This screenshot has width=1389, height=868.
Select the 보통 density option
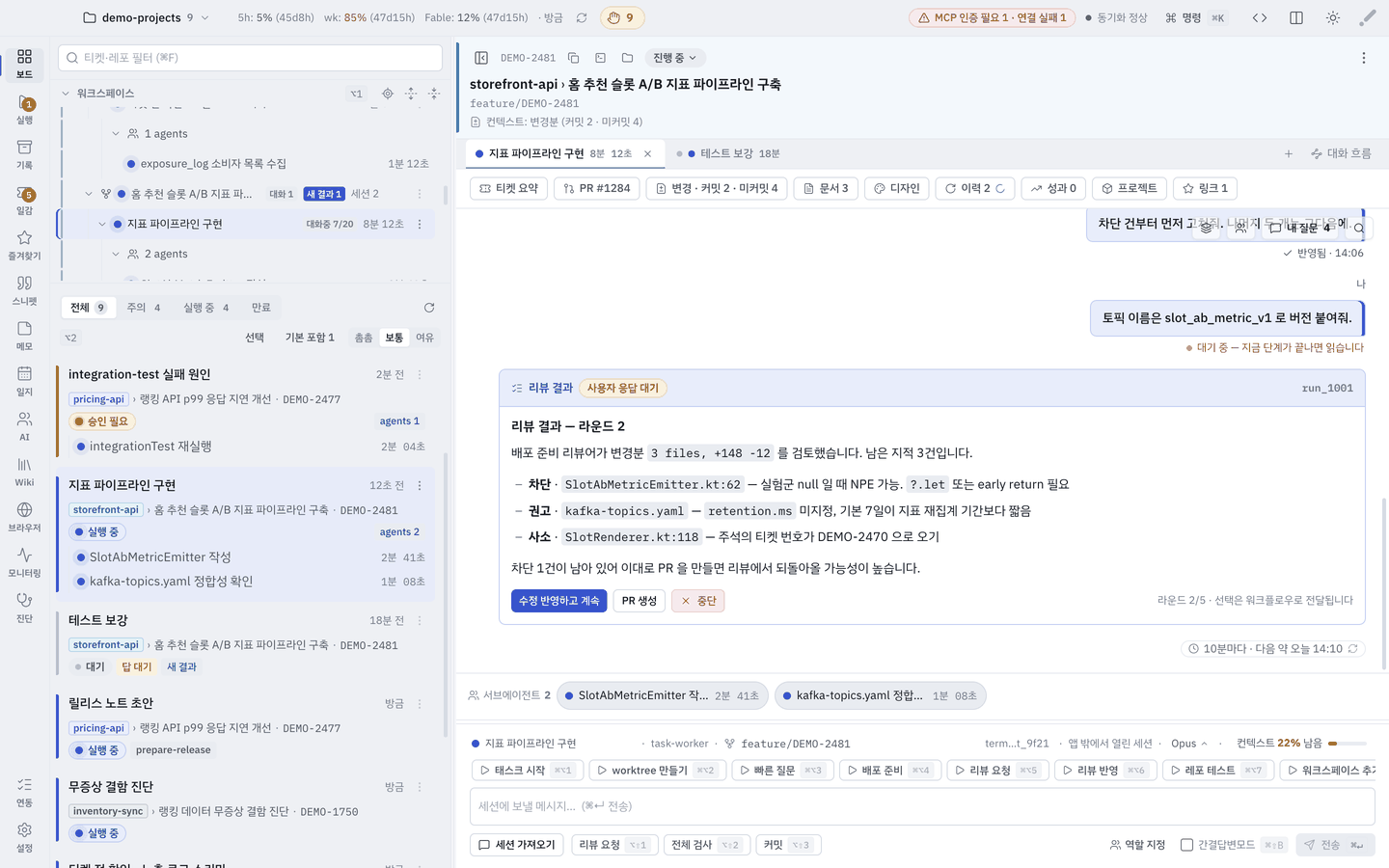coord(395,338)
